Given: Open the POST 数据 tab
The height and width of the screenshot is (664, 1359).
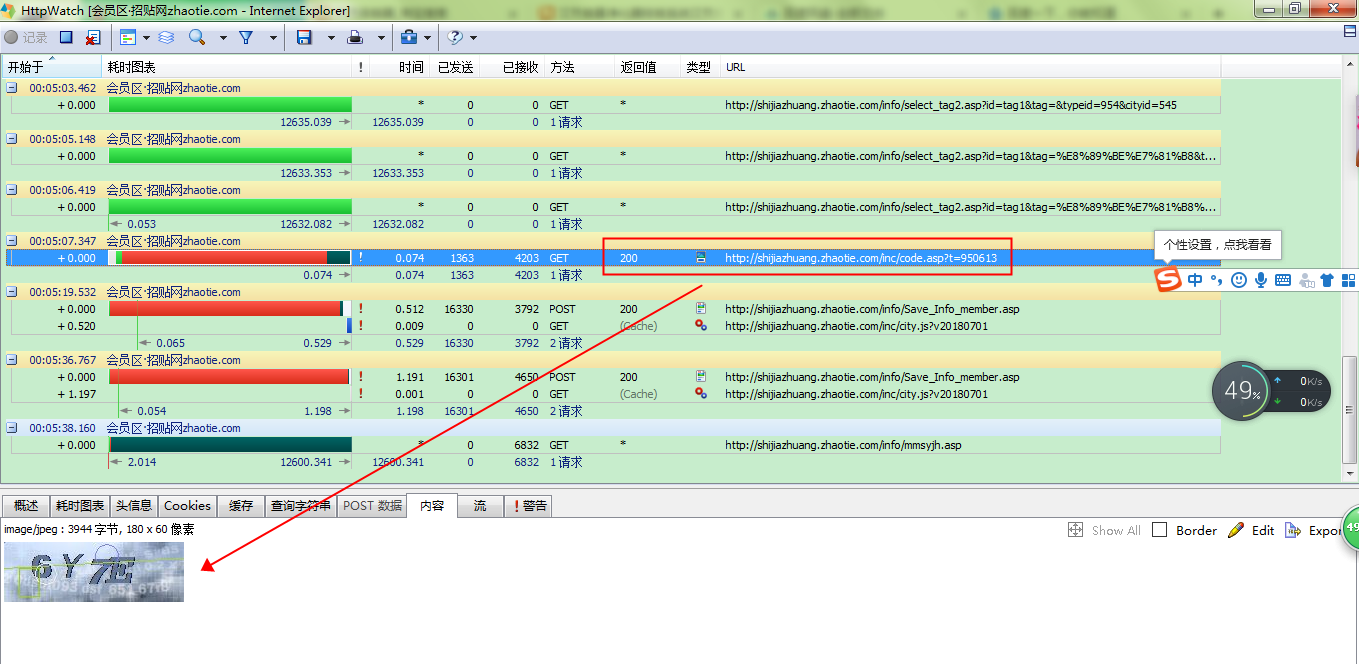Looking at the screenshot, I should [x=371, y=506].
